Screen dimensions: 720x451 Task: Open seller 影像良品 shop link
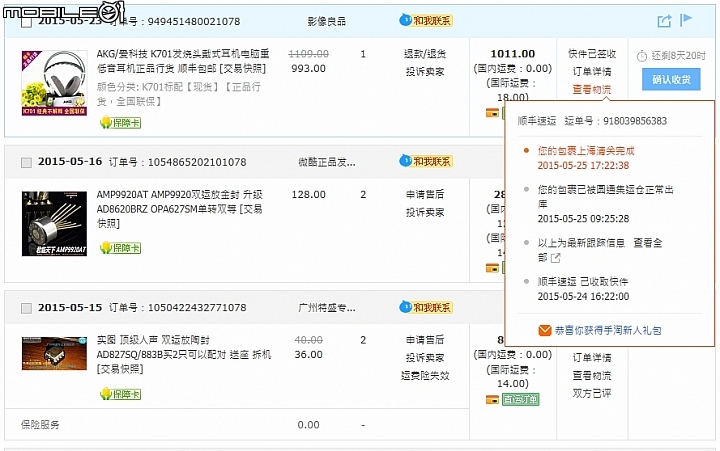coord(326,22)
